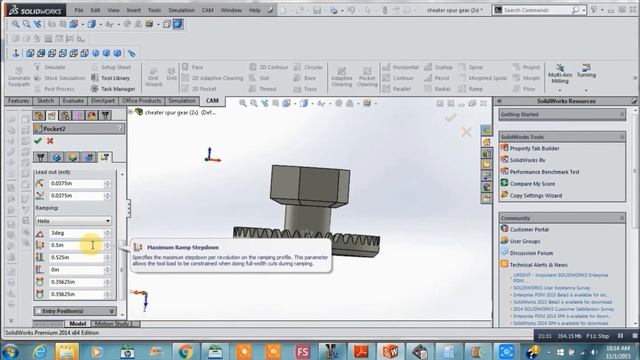Open Property Tab Builder
The image size is (640, 360).
530,148
